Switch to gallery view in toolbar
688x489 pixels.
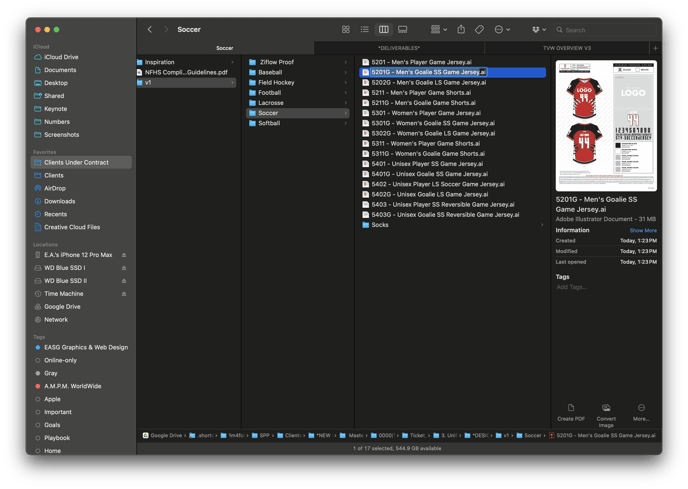pos(402,30)
